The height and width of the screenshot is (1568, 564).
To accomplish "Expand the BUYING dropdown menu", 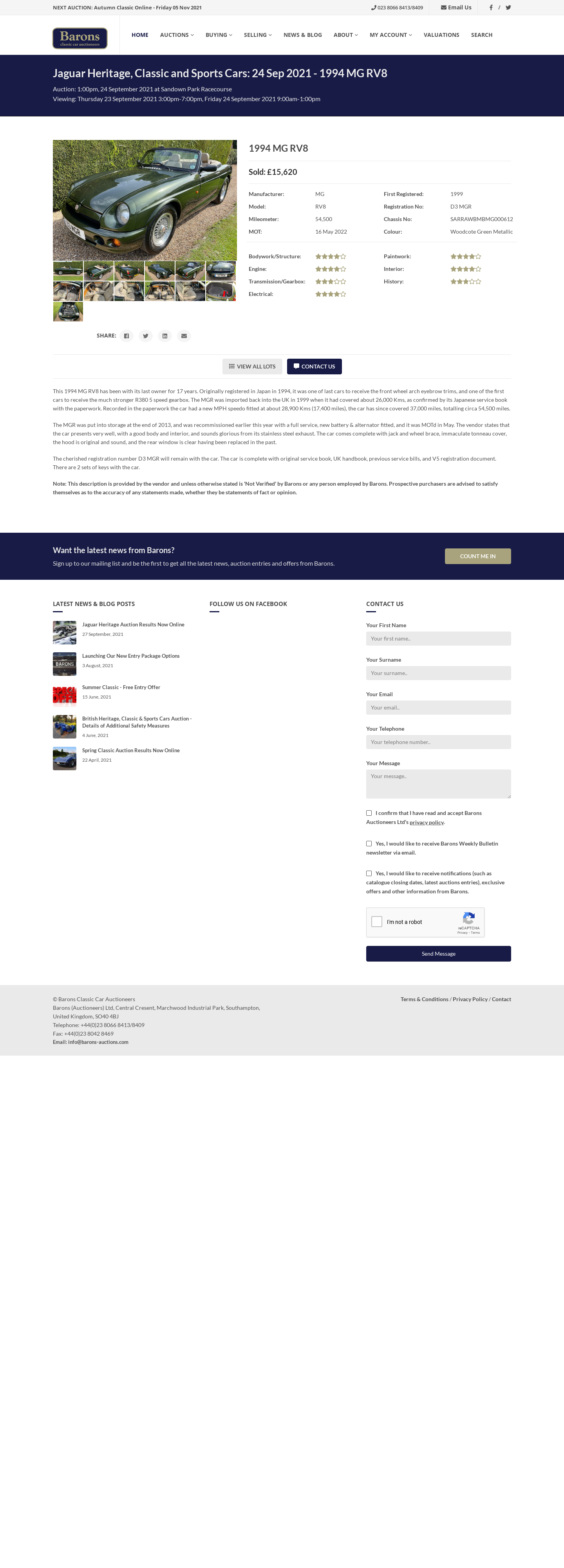I will pyautogui.click(x=219, y=35).
